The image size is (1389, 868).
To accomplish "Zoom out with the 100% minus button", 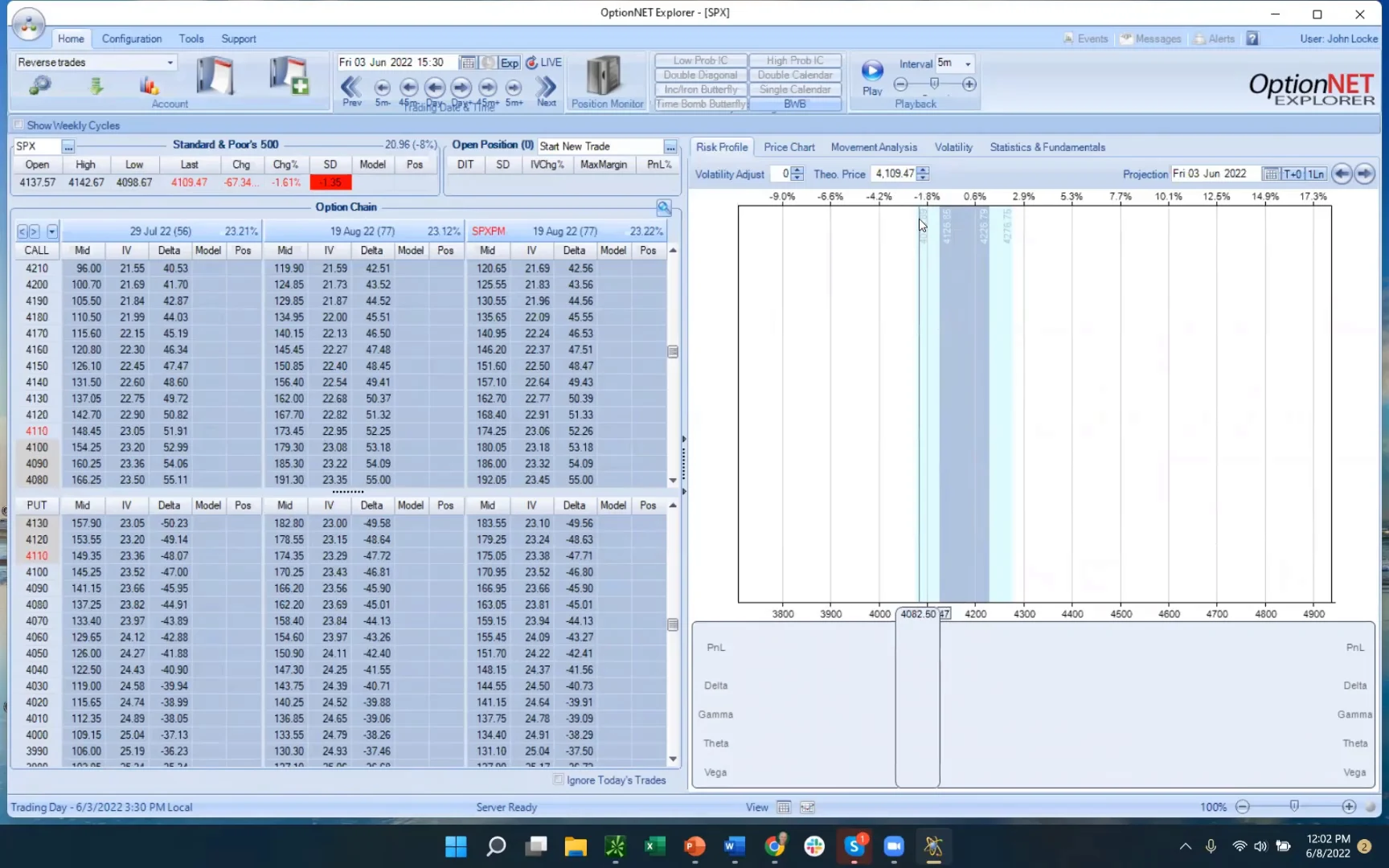I will click(x=1243, y=807).
